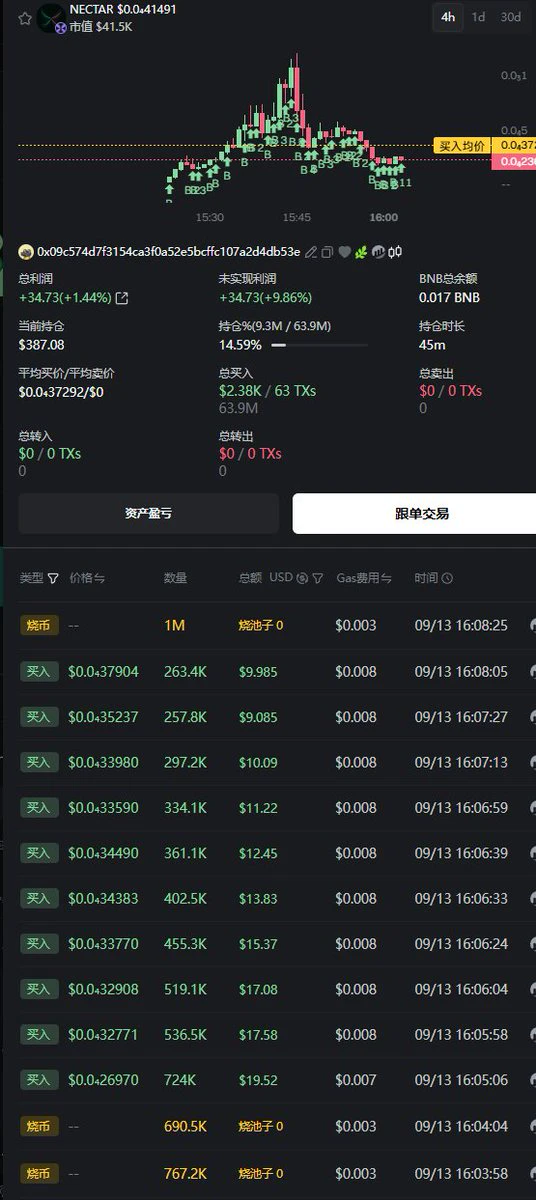Click 烧池子 0 in 690.5K row
Screen dimensions: 536x1200
point(261,1126)
